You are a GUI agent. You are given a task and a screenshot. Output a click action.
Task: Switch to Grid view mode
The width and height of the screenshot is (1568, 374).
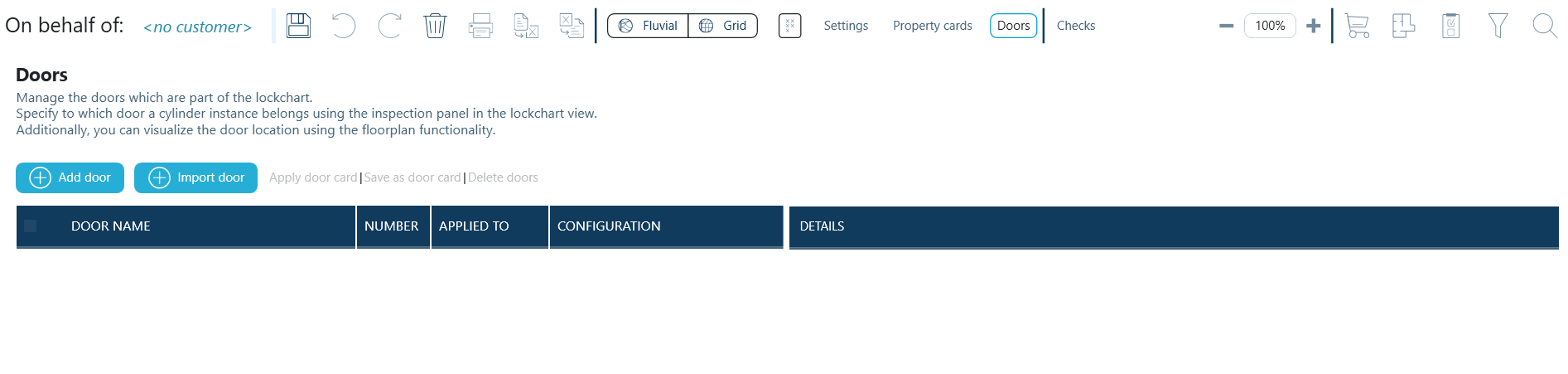723,26
